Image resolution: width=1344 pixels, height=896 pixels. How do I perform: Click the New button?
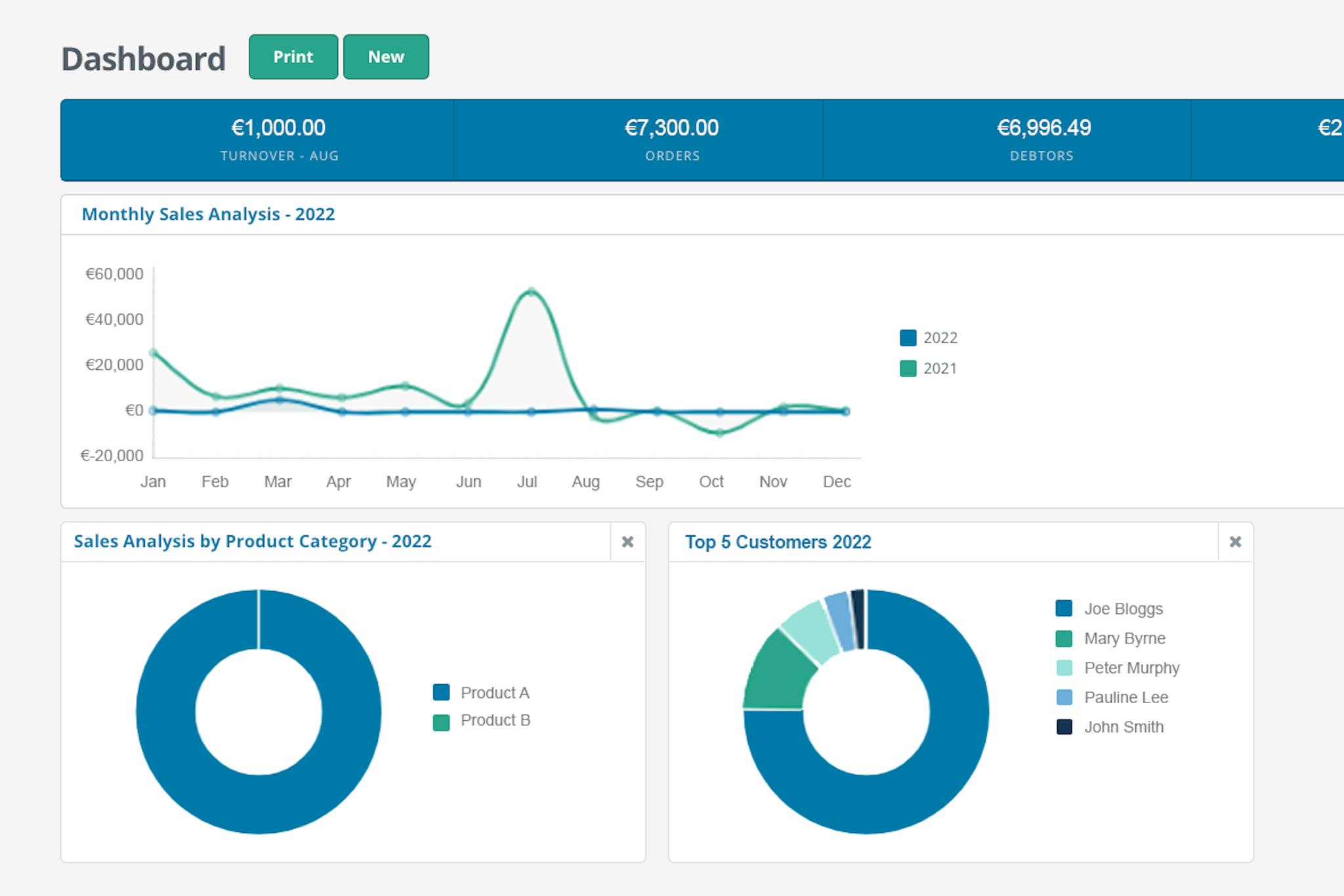(x=386, y=57)
